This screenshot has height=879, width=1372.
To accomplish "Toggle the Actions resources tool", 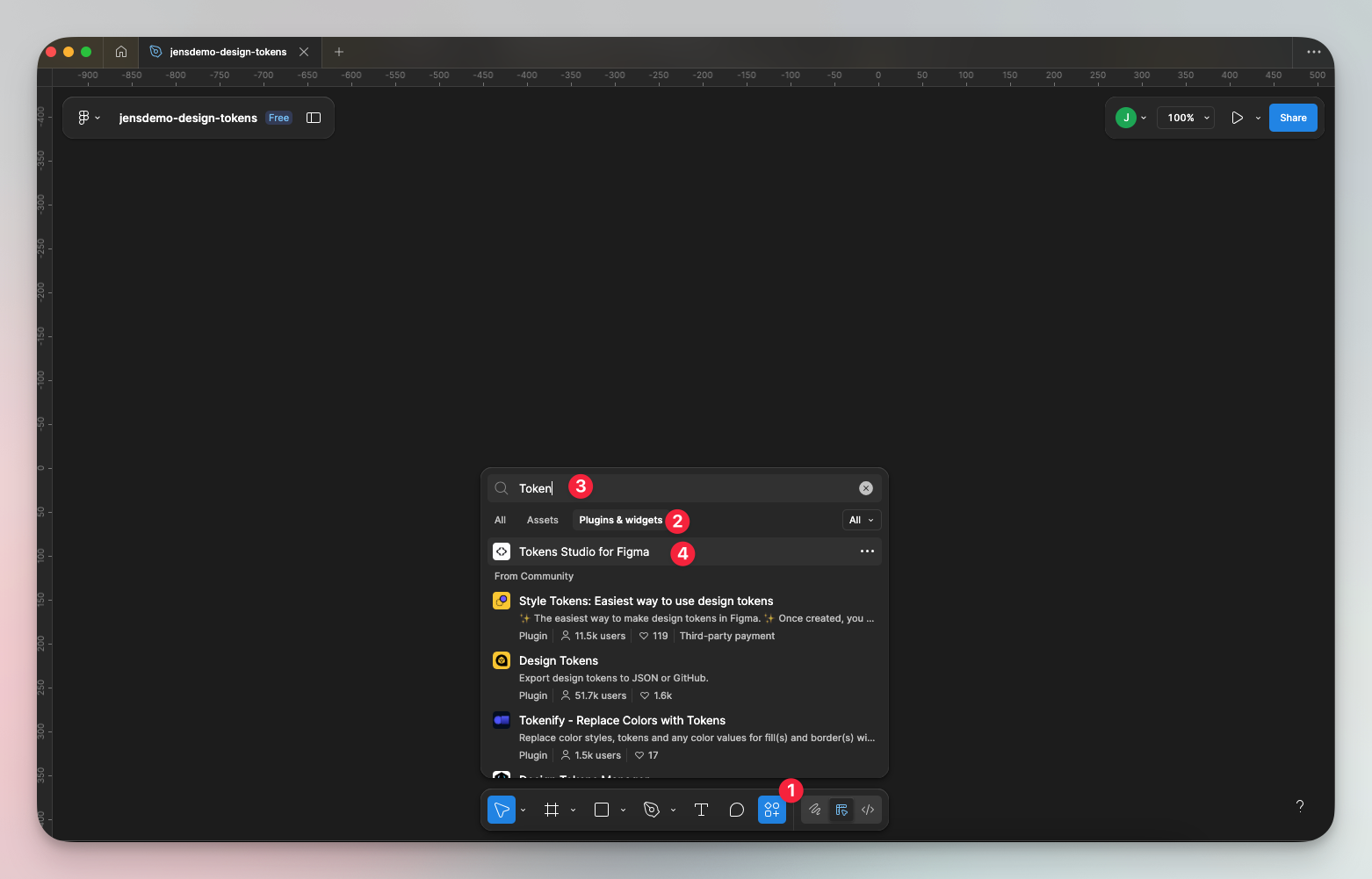I will pos(772,810).
